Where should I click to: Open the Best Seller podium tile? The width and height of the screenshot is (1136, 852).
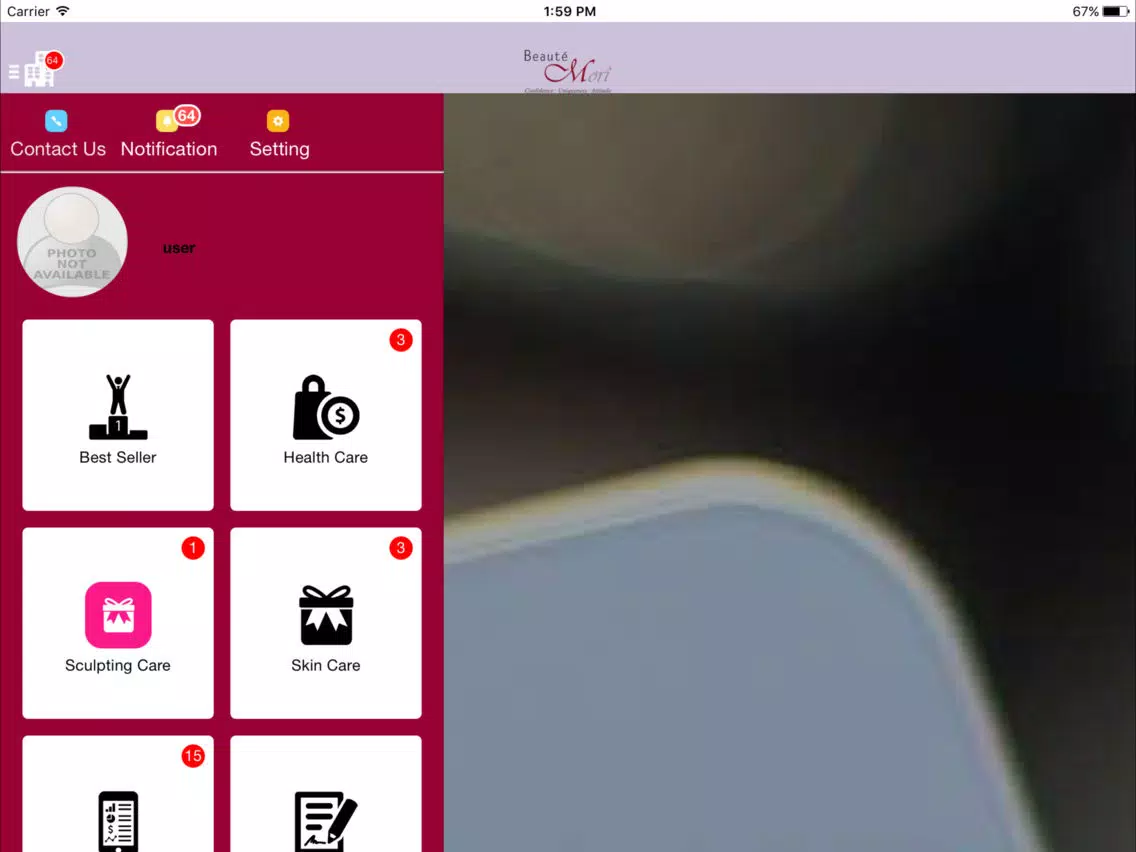118,415
